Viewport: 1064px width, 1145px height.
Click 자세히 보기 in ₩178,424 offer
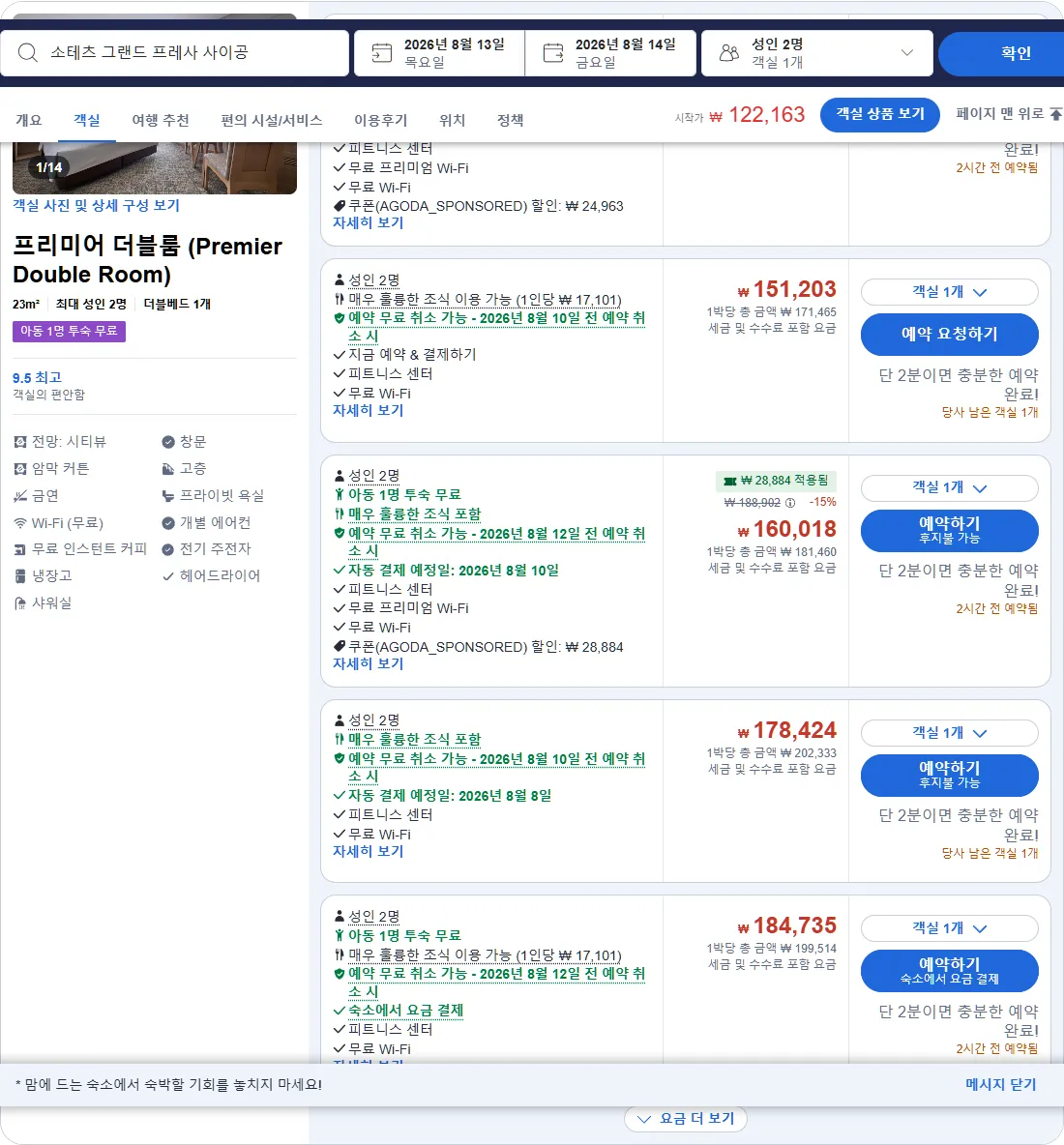tap(369, 851)
